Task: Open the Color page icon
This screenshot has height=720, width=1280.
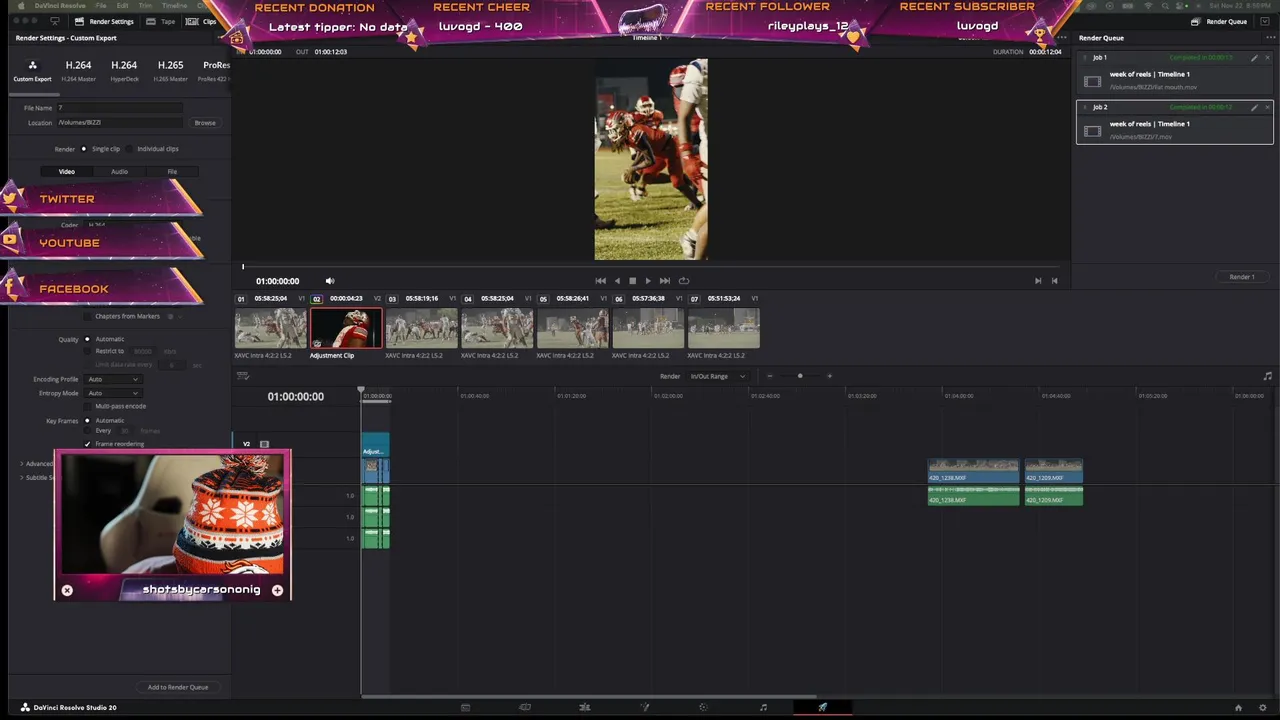Action: coord(703,707)
